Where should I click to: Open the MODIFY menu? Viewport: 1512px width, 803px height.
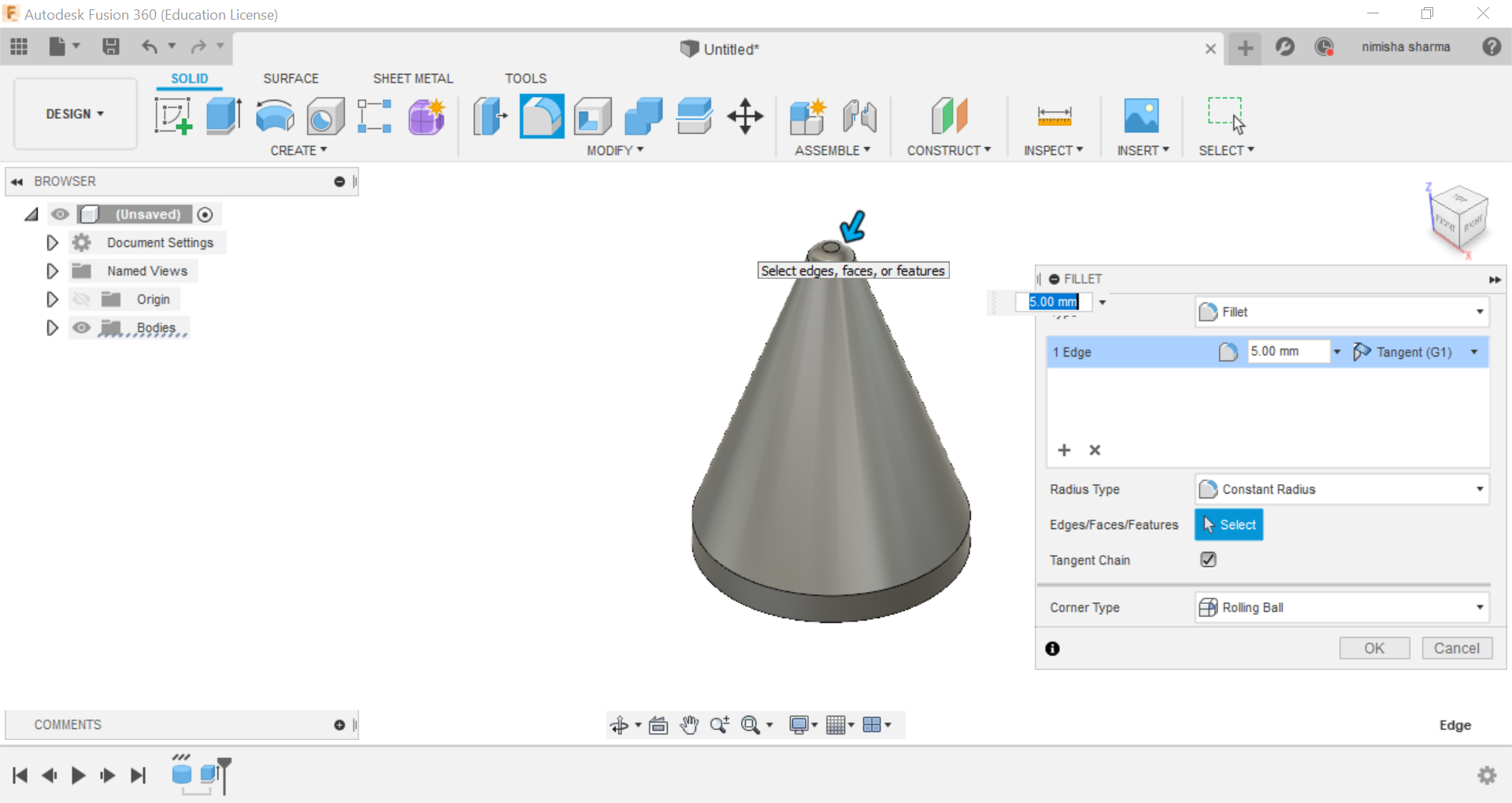click(615, 150)
